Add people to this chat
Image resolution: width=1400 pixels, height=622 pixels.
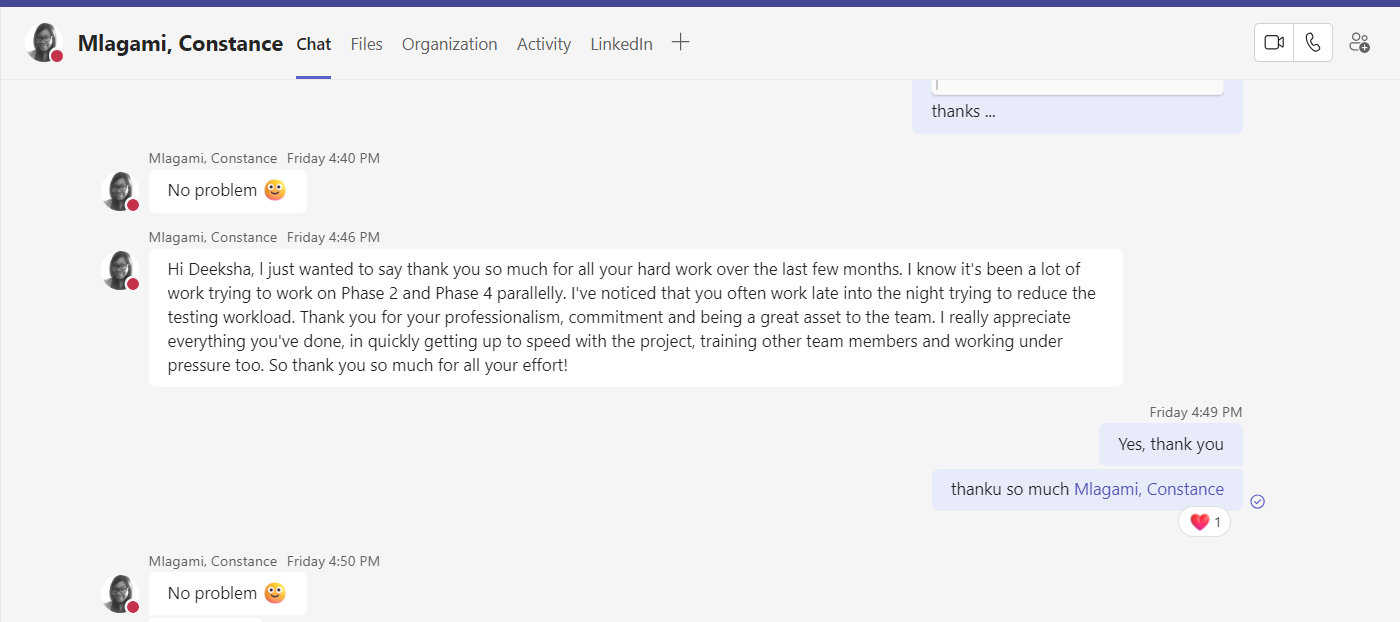1359,43
